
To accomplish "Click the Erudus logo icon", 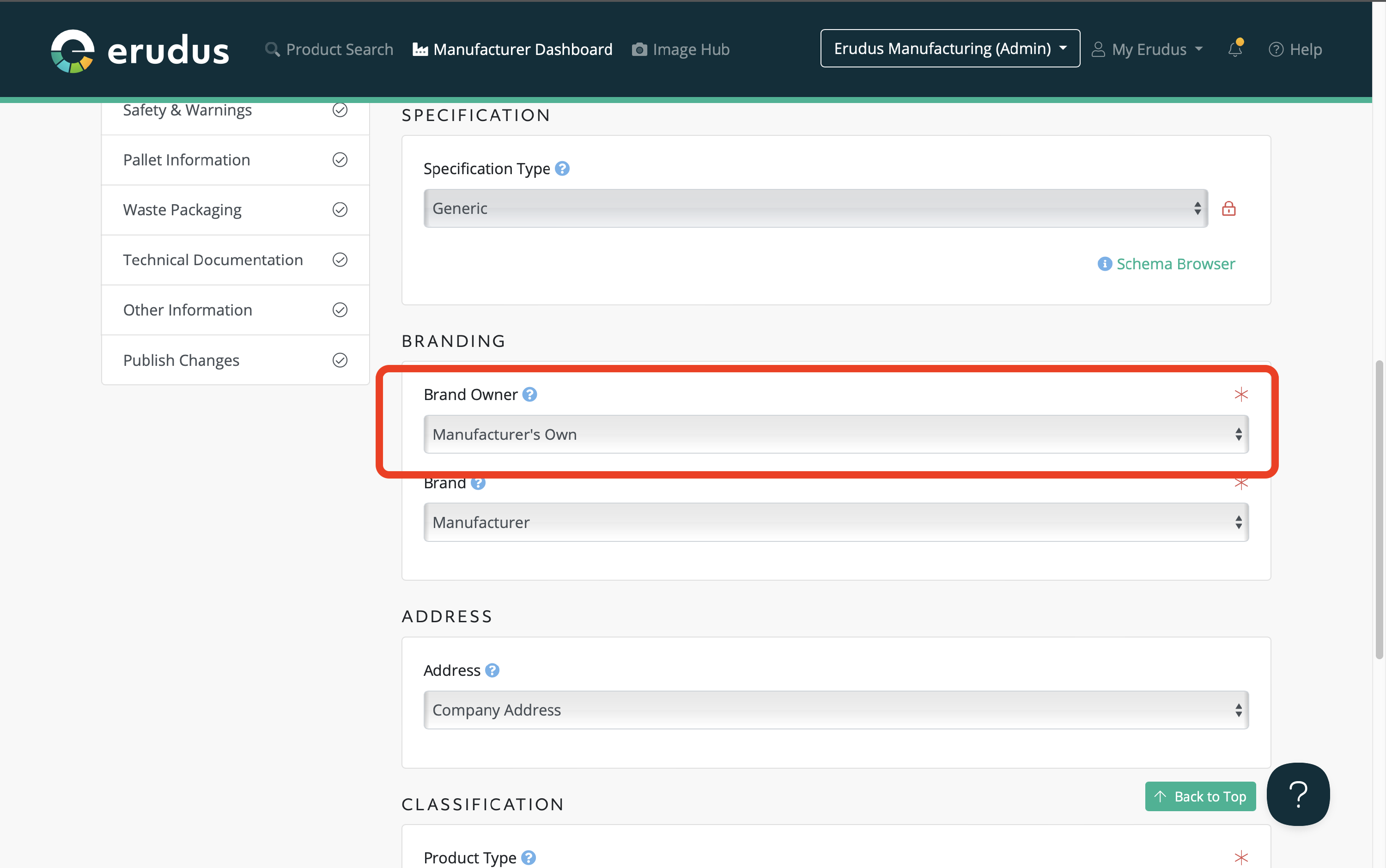I will 73,50.
